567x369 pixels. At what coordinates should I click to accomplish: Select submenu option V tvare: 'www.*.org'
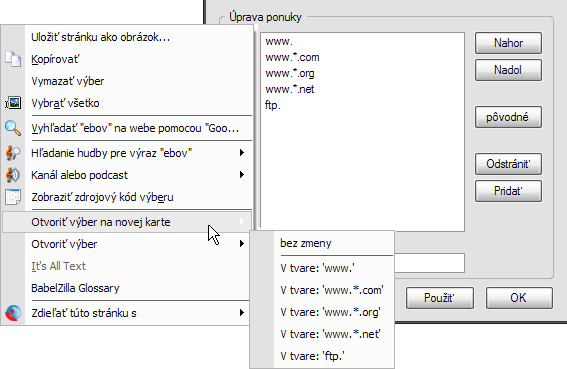(322, 312)
